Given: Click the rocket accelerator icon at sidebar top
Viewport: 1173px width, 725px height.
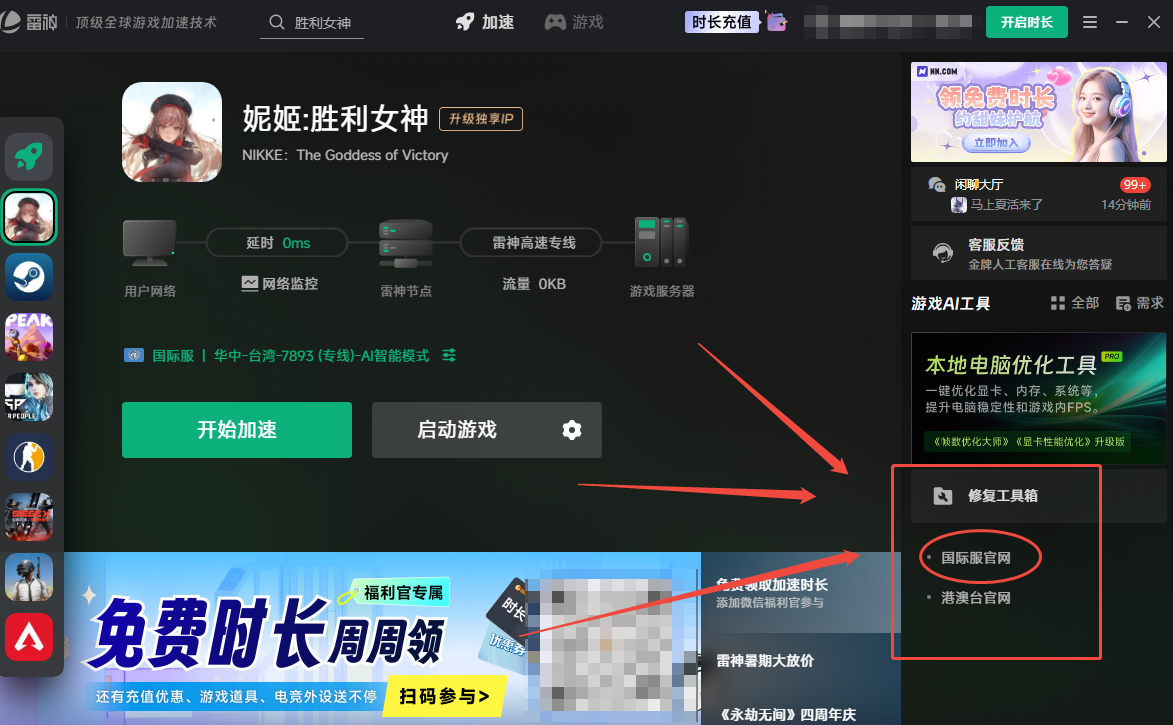Looking at the screenshot, I should pyautogui.click(x=29, y=157).
